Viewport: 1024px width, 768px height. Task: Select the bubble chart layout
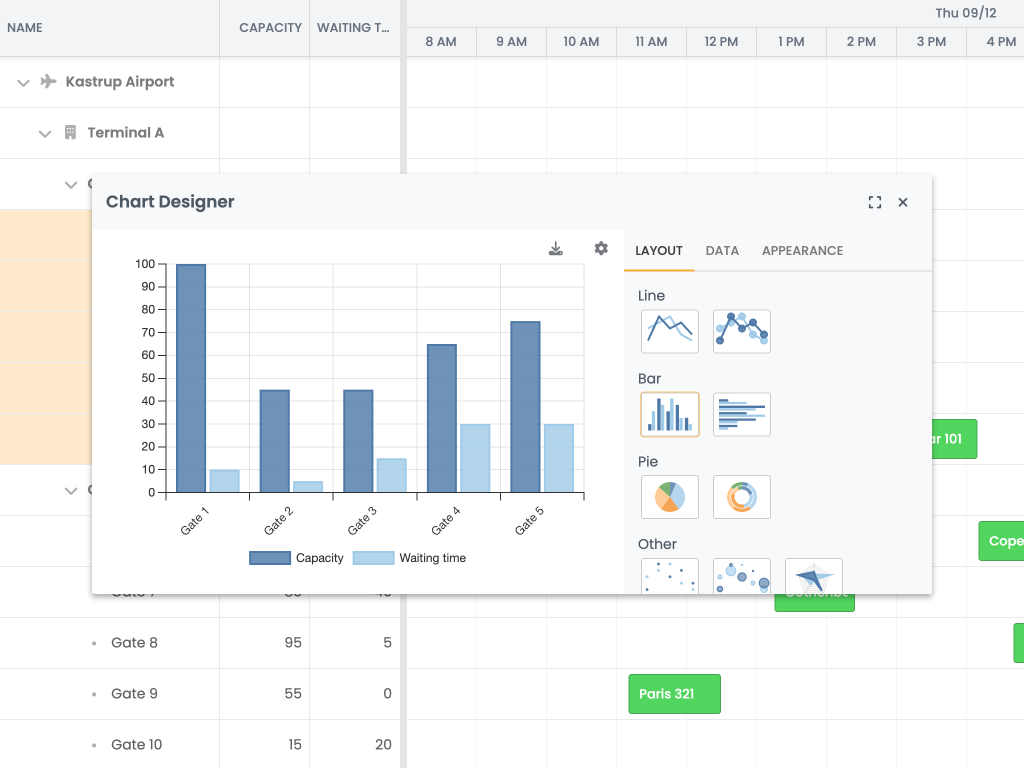click(x=741, y=576)
